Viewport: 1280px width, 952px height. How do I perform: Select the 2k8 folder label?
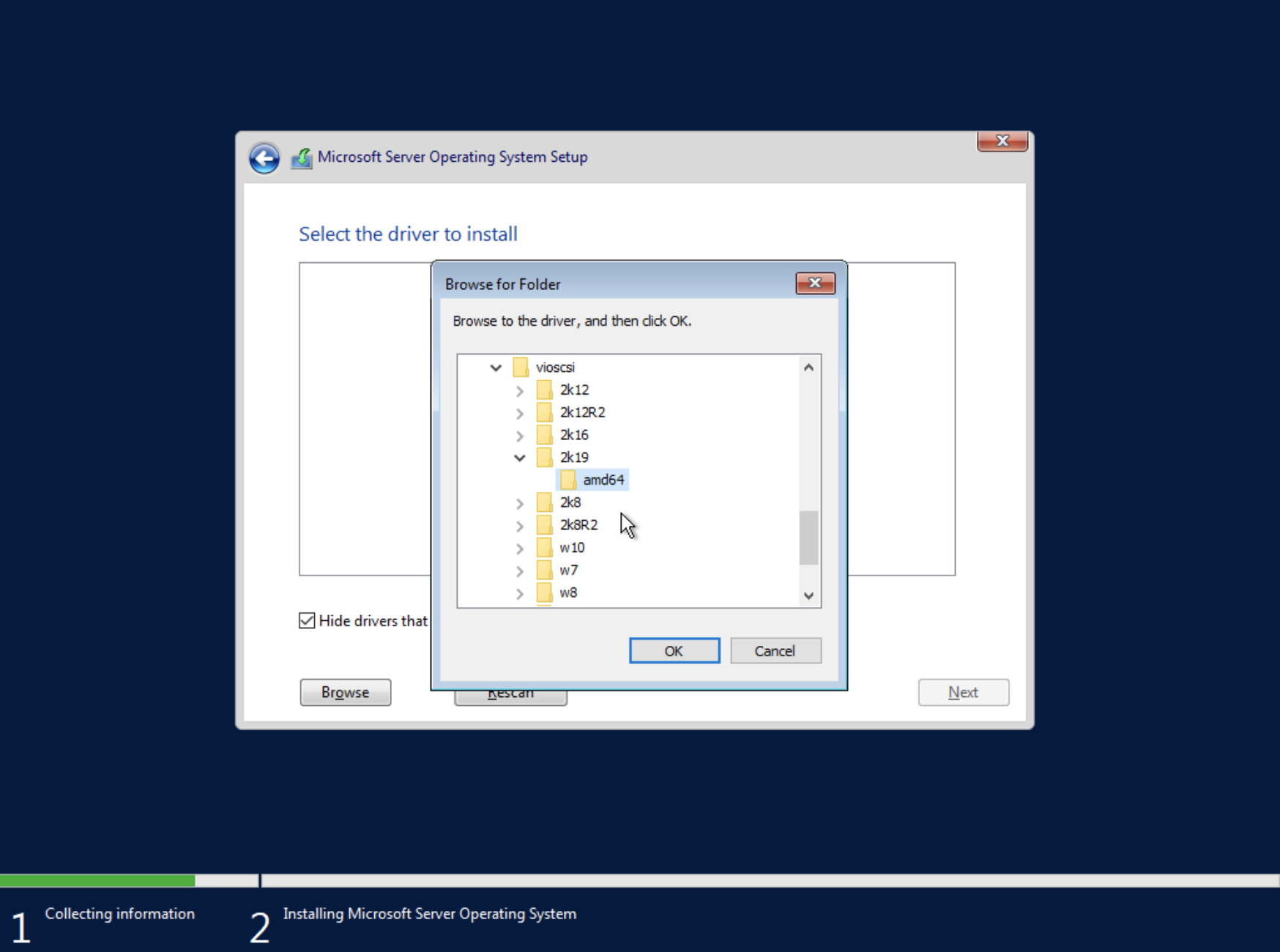pos(570,502)
